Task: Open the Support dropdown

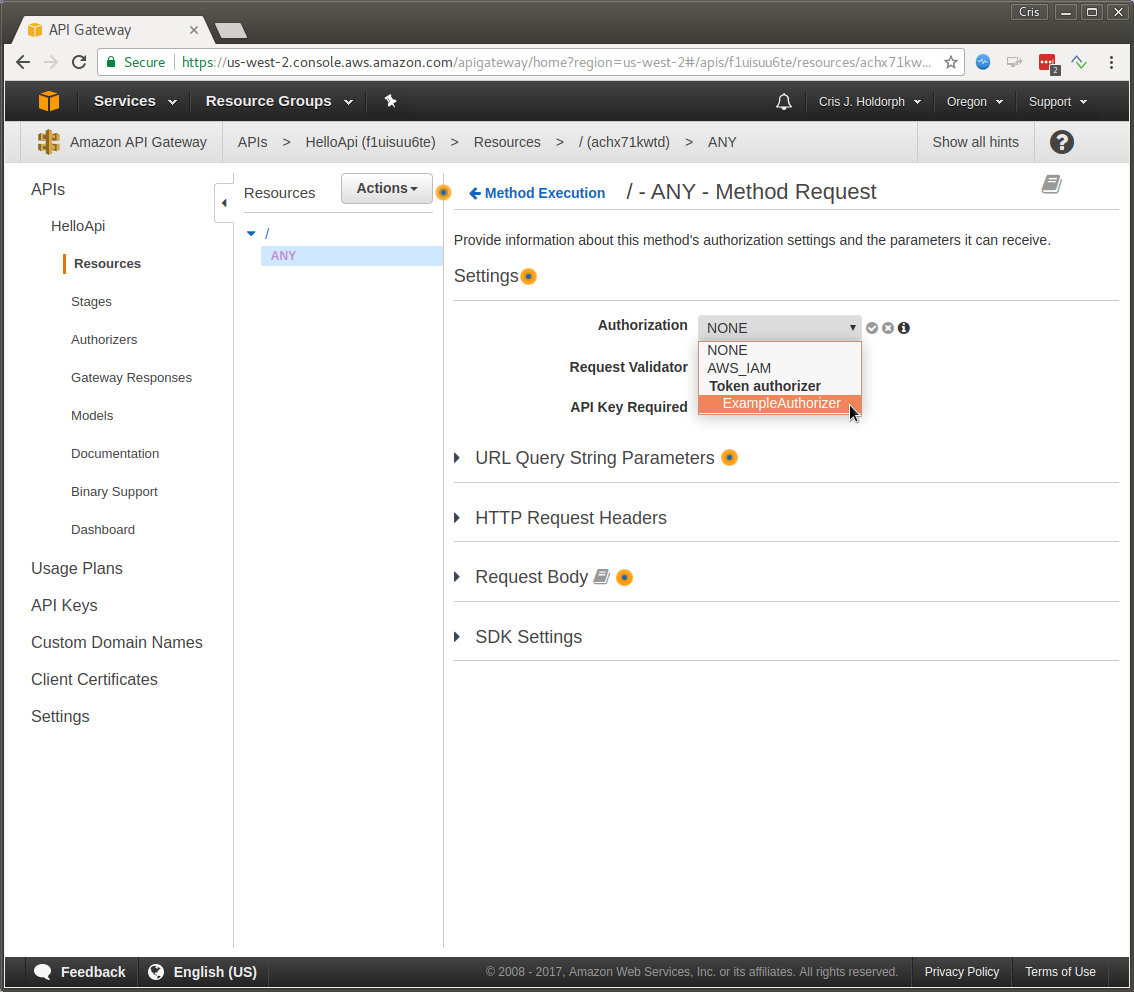Action: pyautogui.click(x=1057, y=102)
